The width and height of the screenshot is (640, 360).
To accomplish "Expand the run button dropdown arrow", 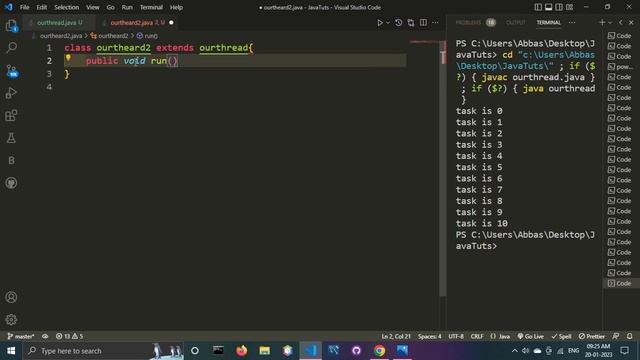I will point(388,23).
